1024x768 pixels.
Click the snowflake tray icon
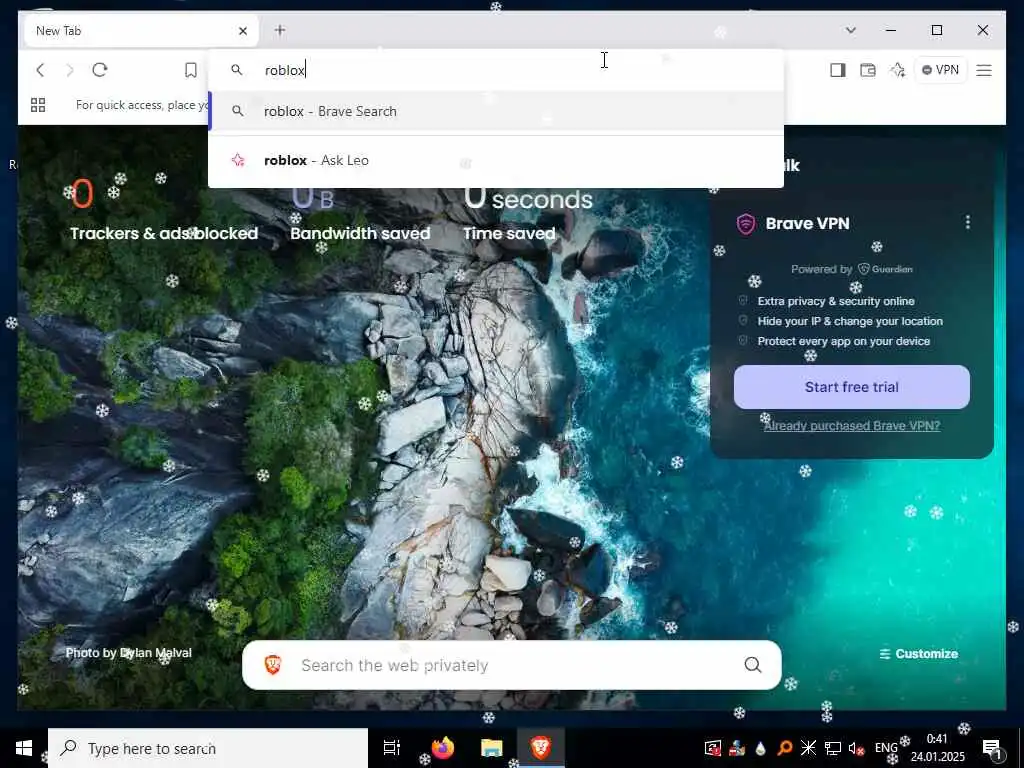click(808, 748)
